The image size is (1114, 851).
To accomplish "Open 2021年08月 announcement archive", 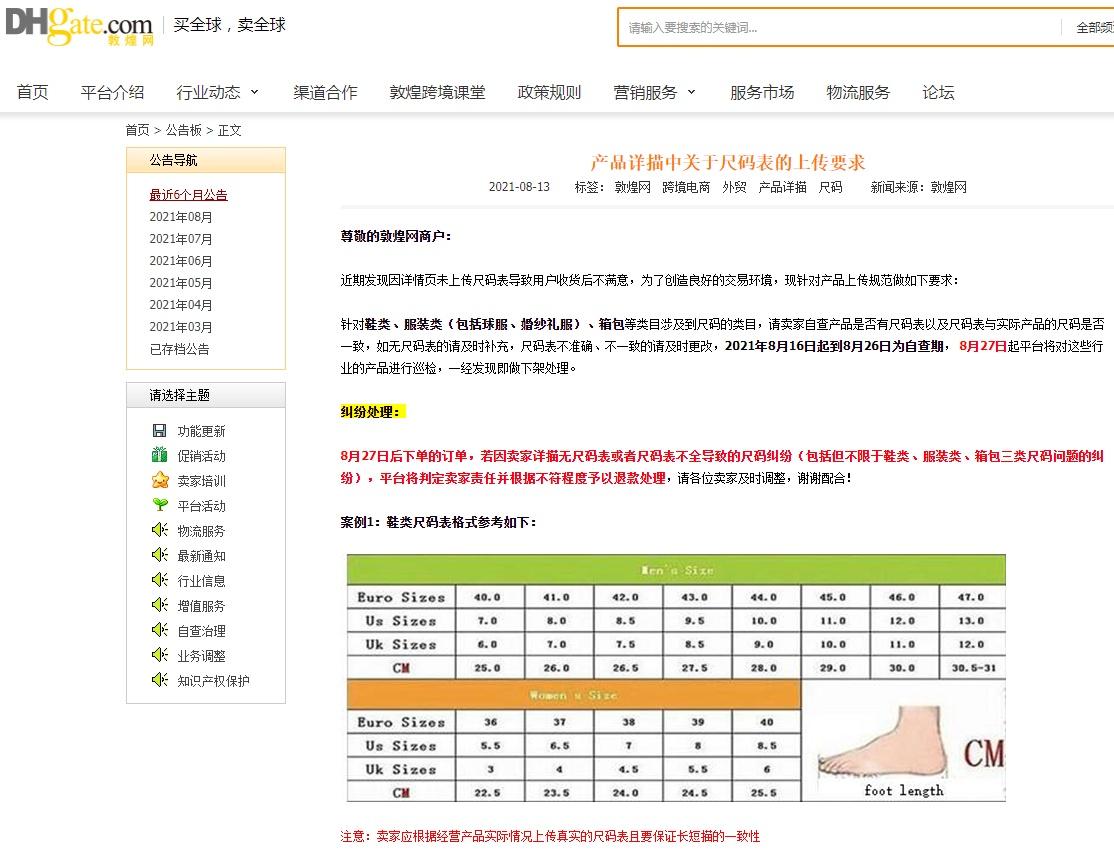I will click(181, 217).
